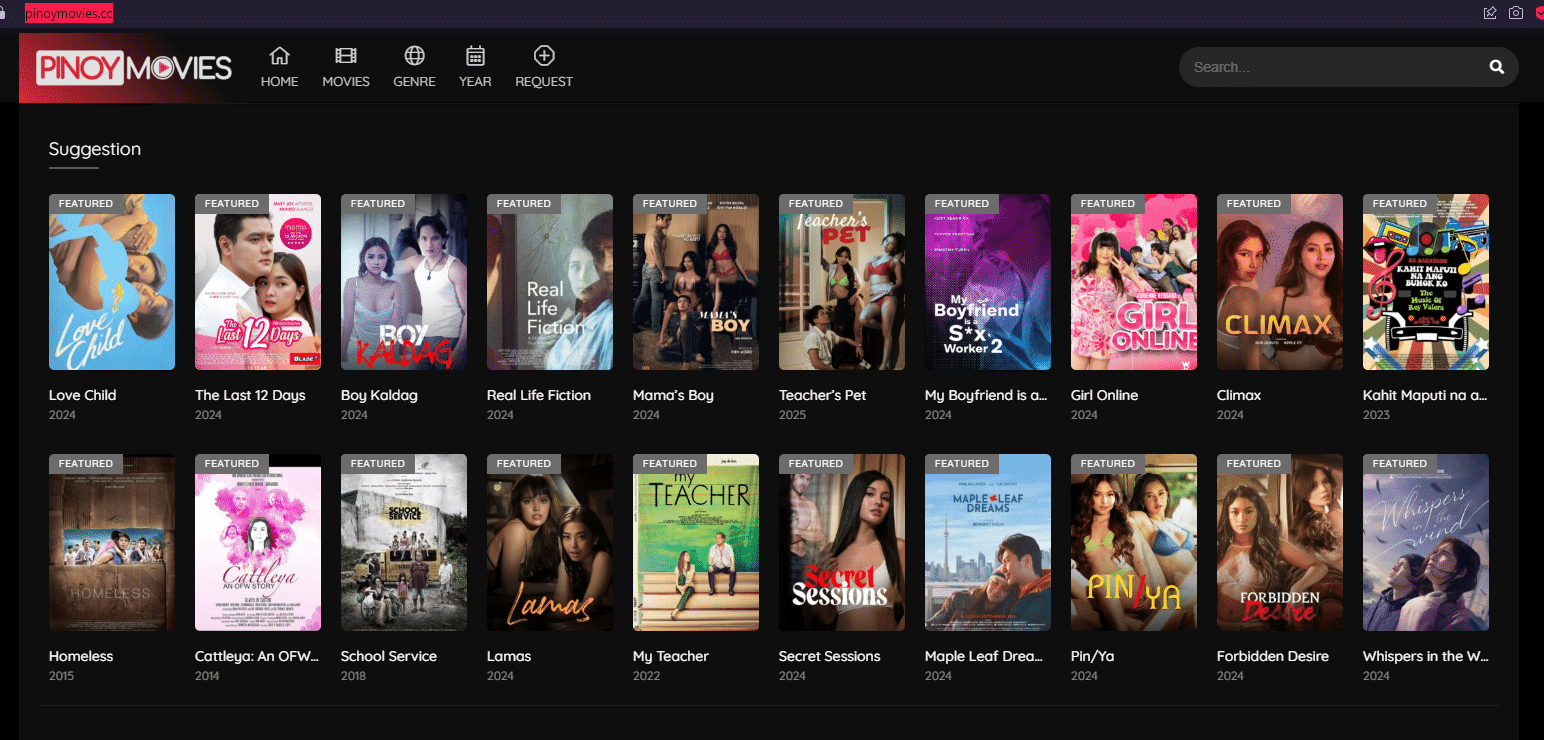Click the School Service title link
This screenshot has width=1544, height=740.
pyautogui.click(x=389, y=656)
